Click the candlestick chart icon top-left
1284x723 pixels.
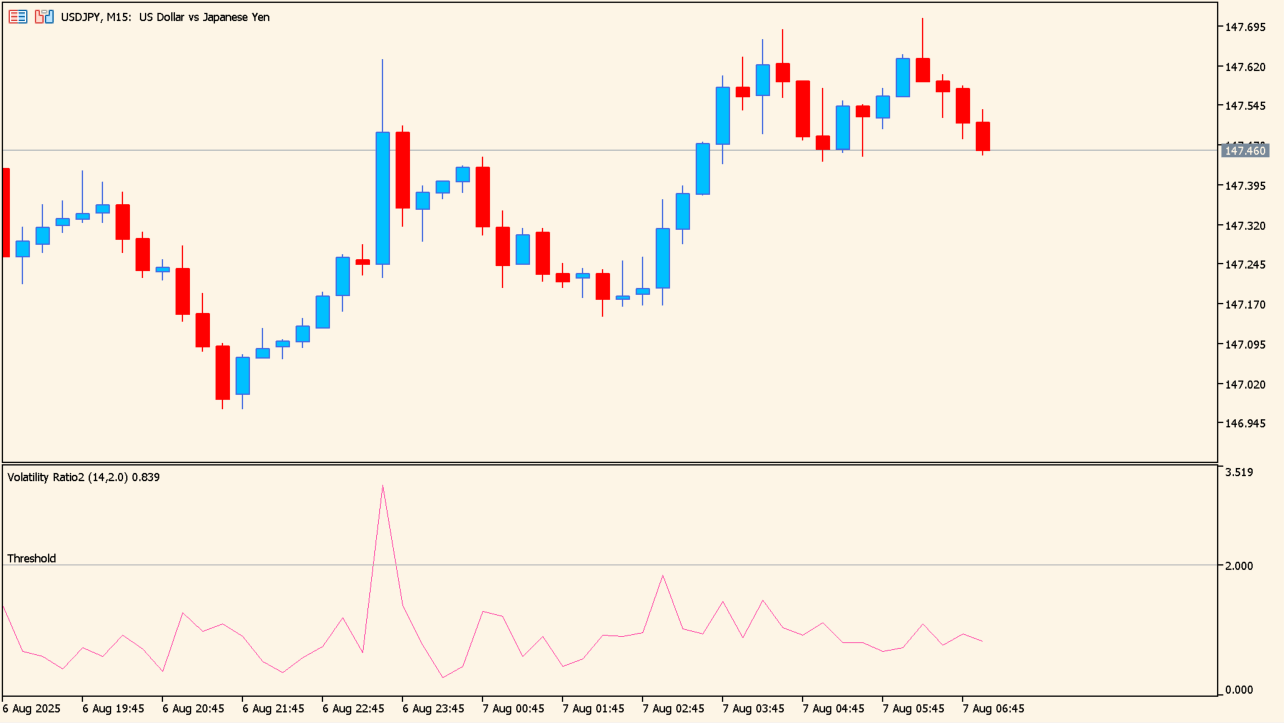[42, 17]
